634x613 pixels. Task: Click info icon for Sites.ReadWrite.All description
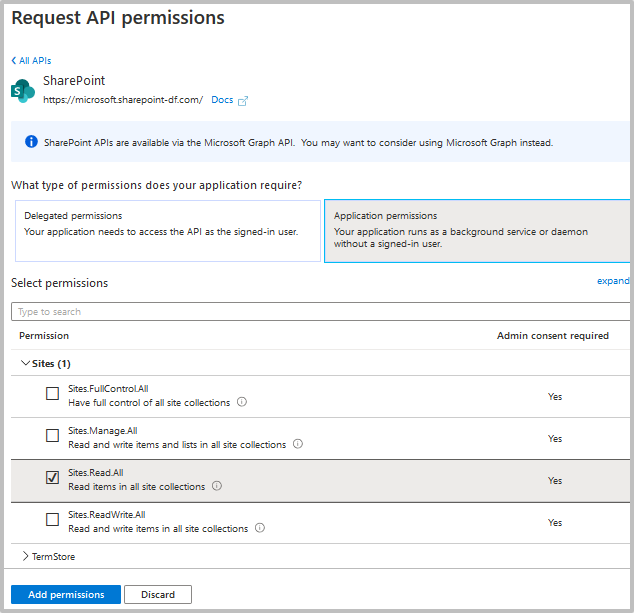[260, 528]
